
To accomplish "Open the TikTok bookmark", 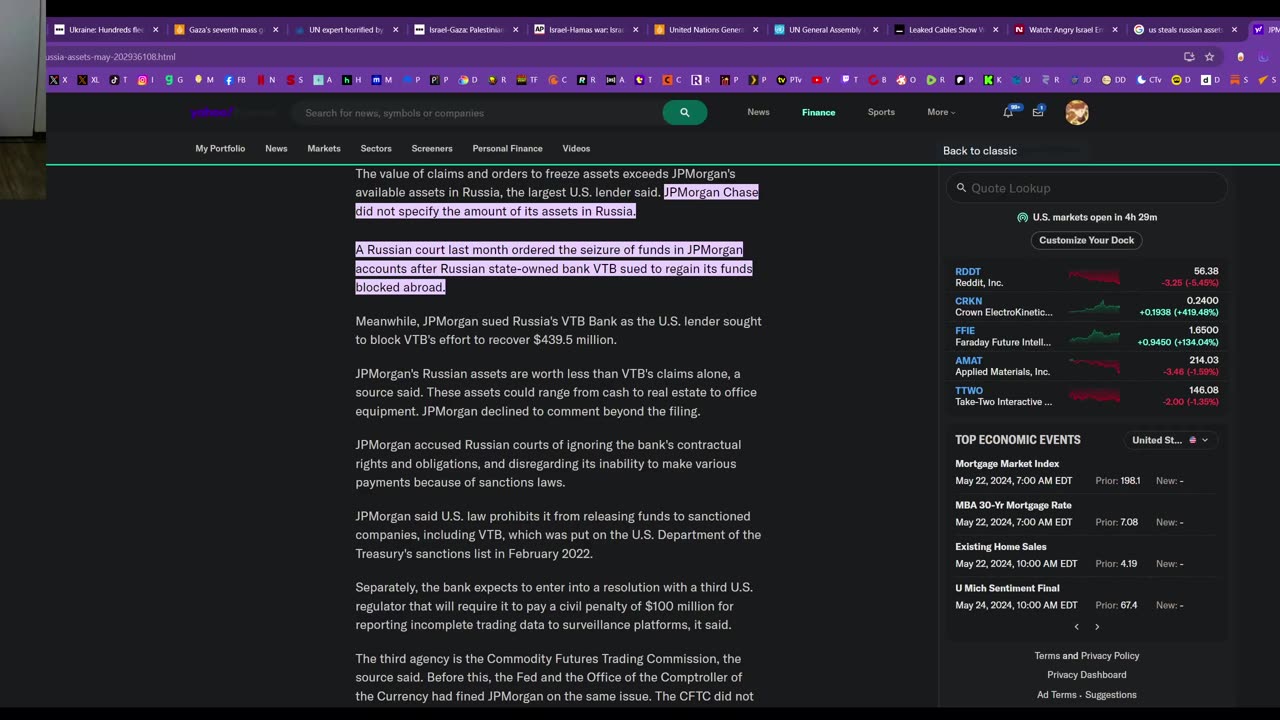I will 118,80.
